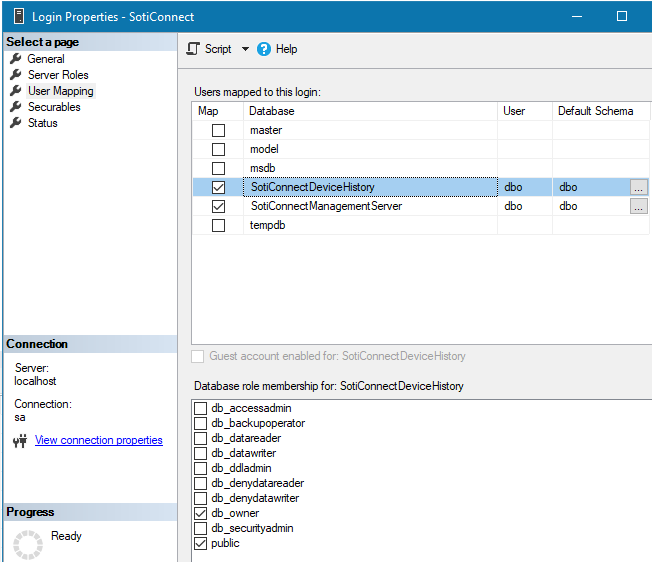Select the model database row
Screen dimensions: 652x562
point(420,149)
